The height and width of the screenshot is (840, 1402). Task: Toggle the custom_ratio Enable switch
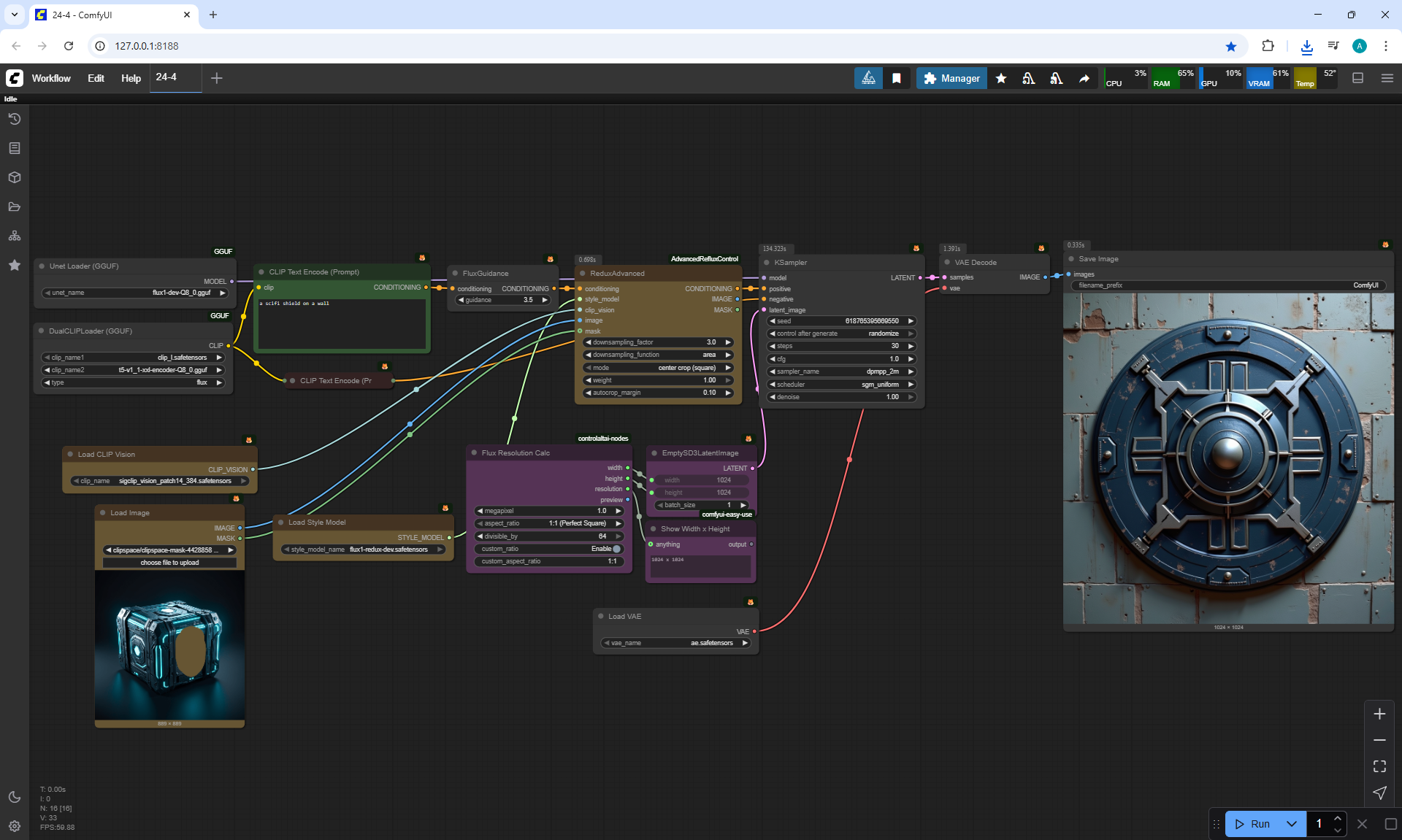[x=616, y=549]
